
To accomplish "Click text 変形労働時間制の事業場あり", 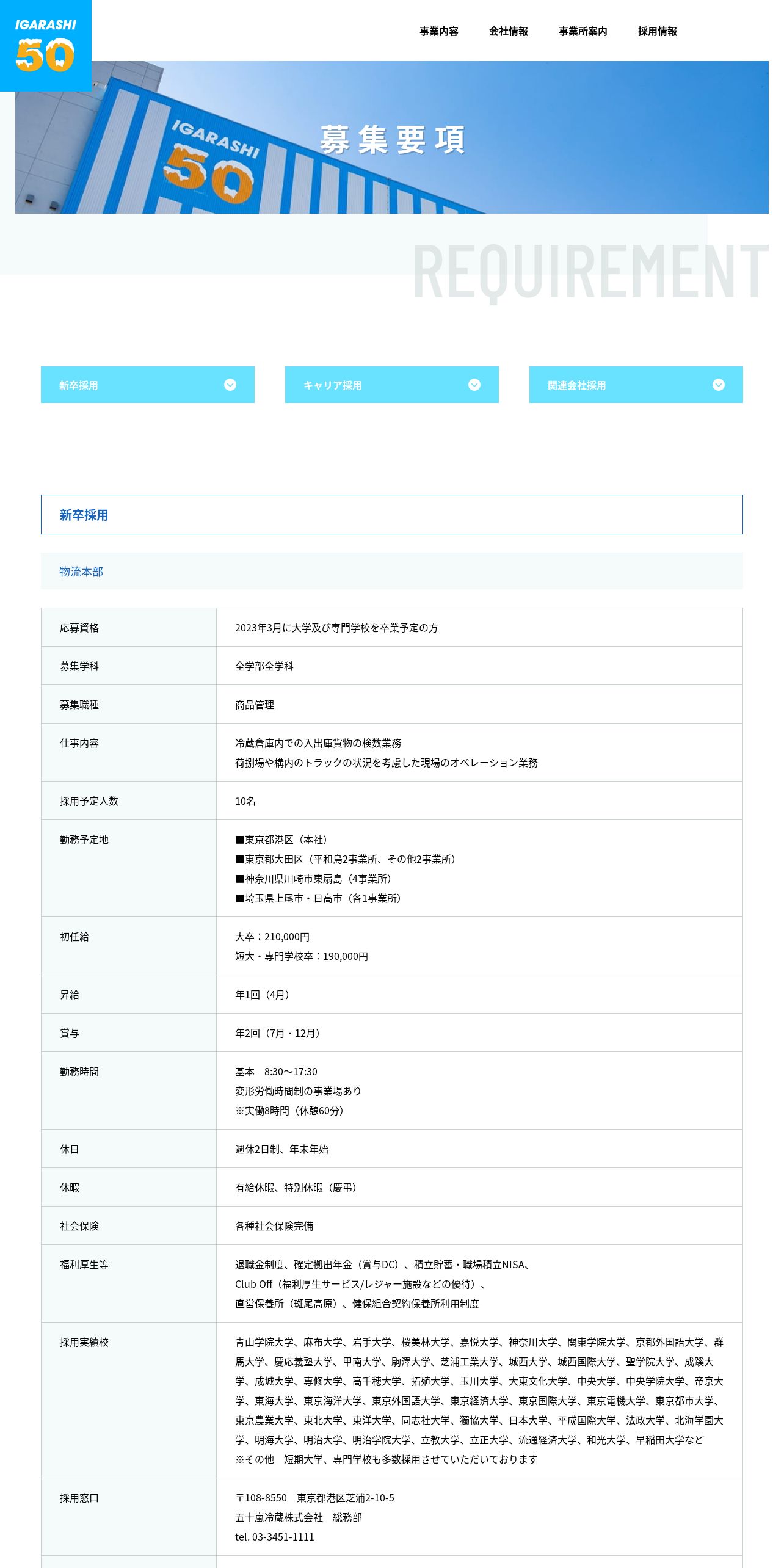I will 299,1091.
